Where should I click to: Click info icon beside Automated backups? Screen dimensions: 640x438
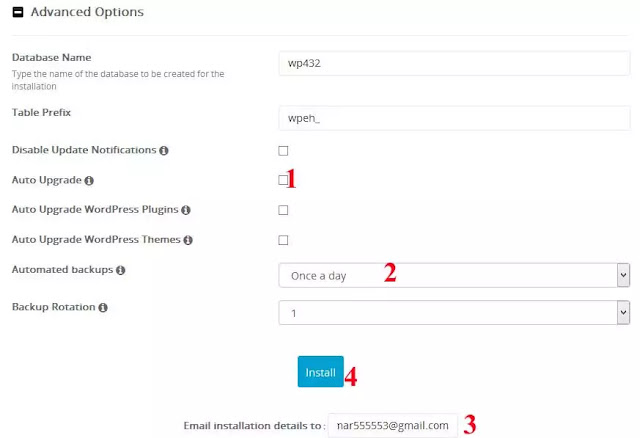pyautogui.click(x=120, y=270)
